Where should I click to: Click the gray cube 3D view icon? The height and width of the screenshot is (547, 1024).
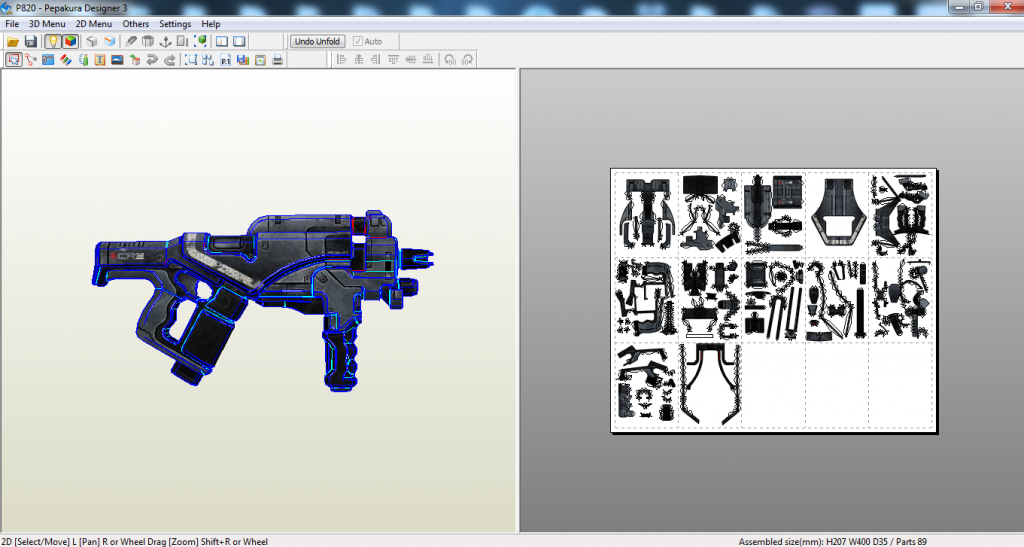point(91,41)
